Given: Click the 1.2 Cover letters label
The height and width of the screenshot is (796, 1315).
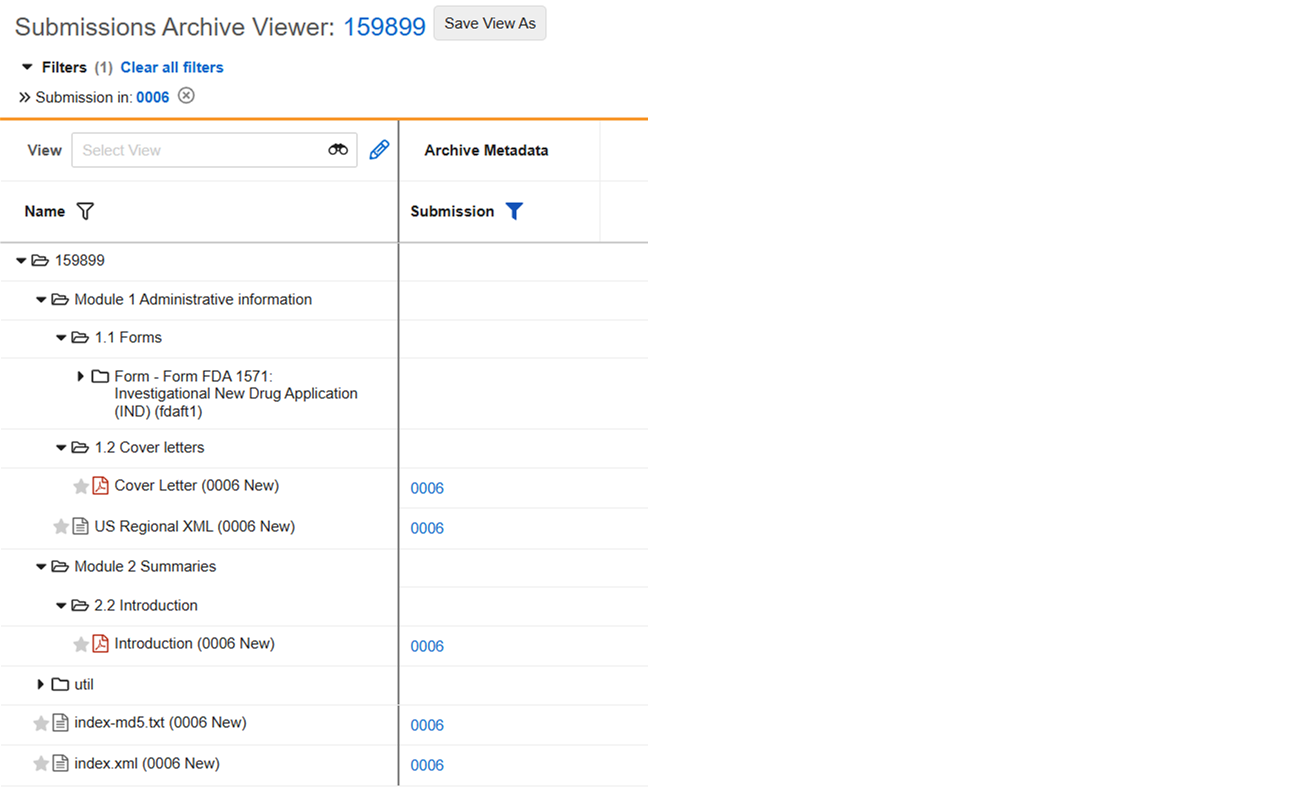Looking at the screenshot, I should pos(150,447).
